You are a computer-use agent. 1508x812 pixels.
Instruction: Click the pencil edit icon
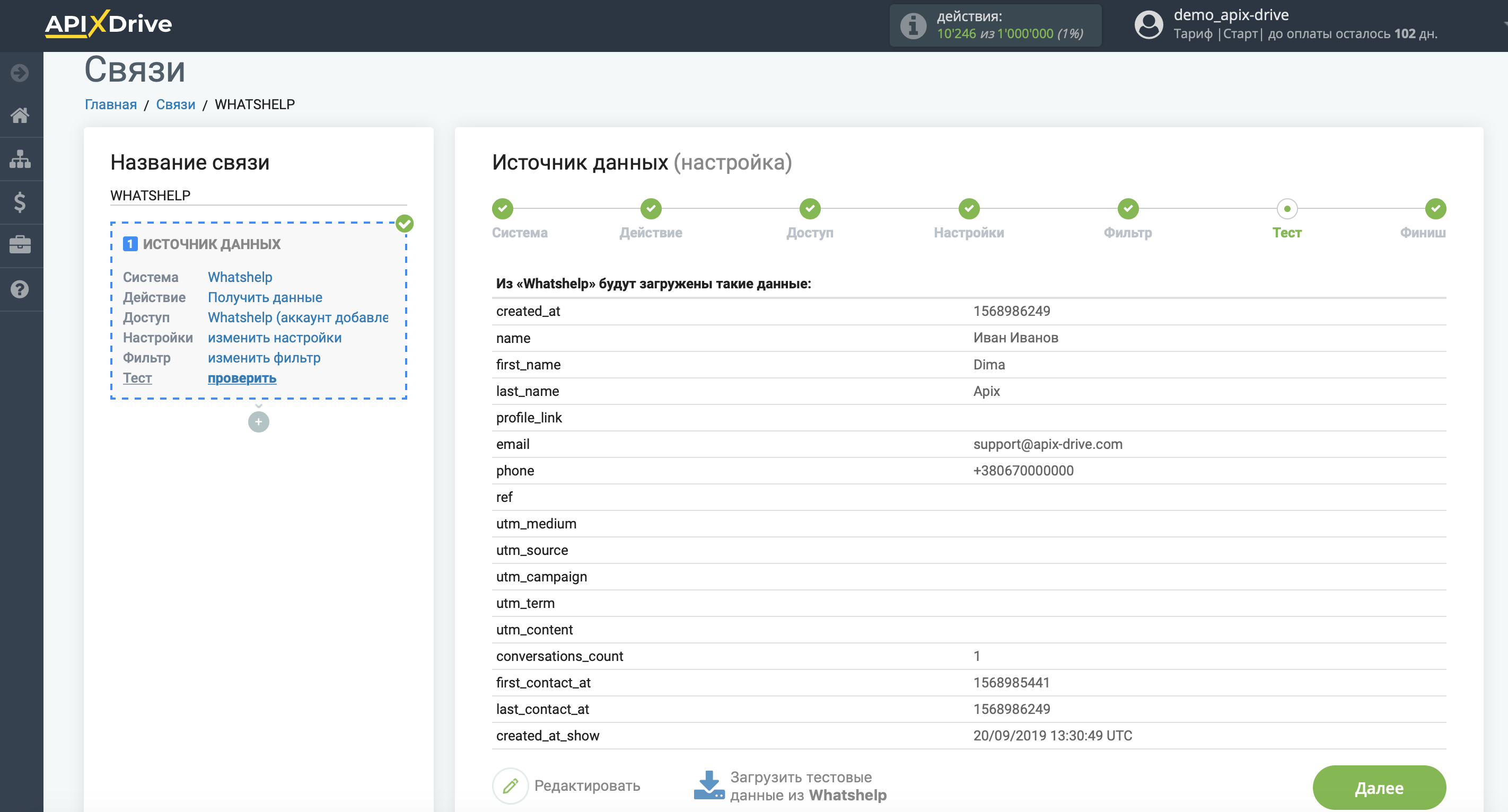point(511,785)
